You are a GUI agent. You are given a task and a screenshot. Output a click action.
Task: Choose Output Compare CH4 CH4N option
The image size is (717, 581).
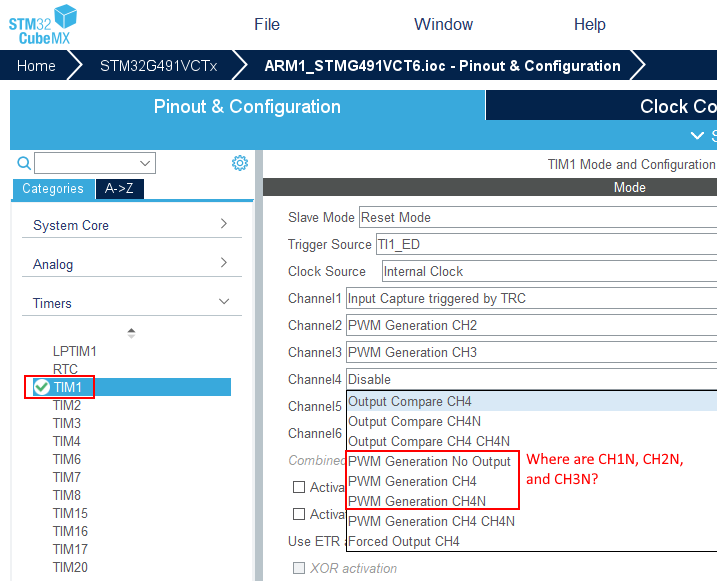coord(532,441)
